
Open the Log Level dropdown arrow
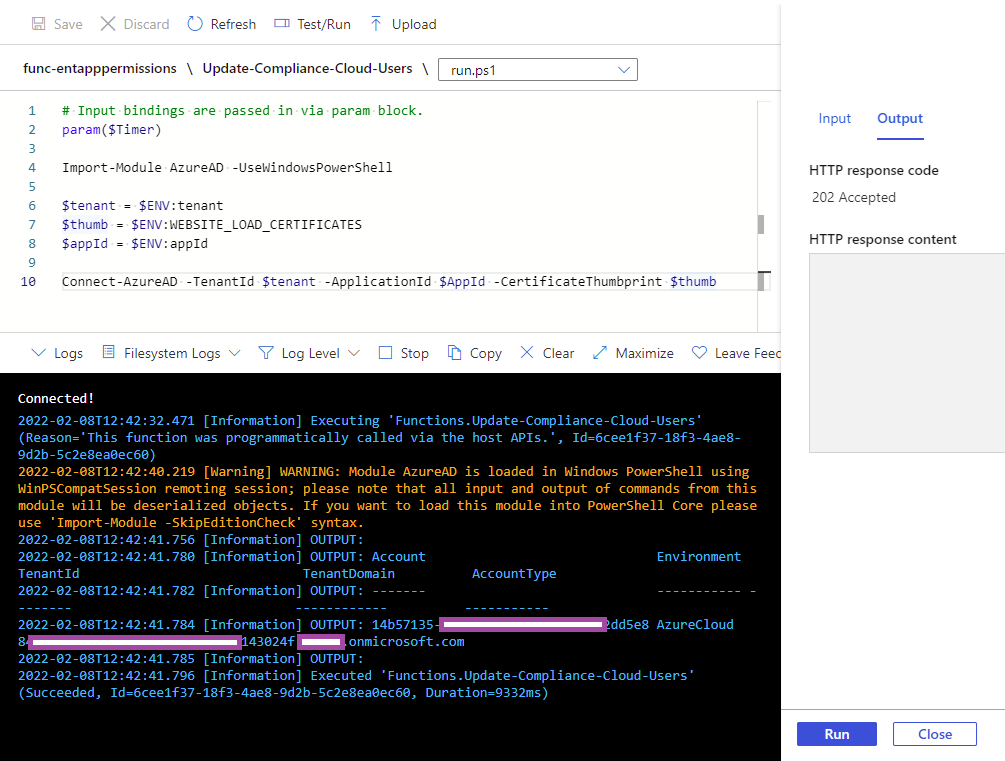pos(354,353)
